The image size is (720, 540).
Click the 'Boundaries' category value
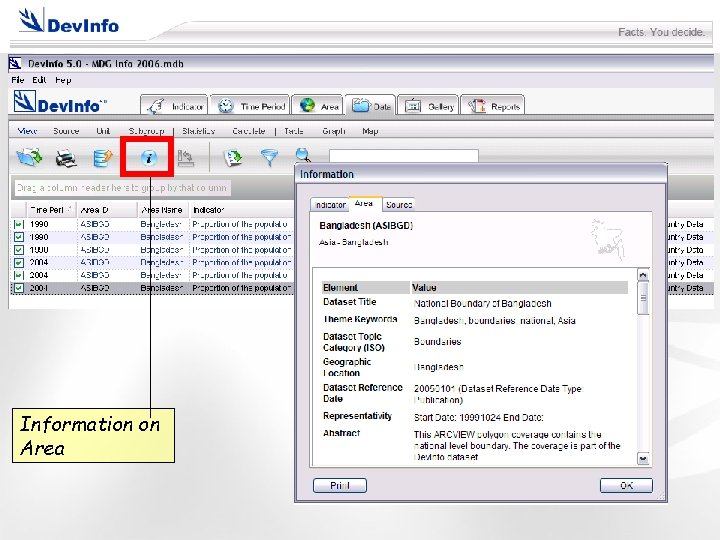point(438,342)
